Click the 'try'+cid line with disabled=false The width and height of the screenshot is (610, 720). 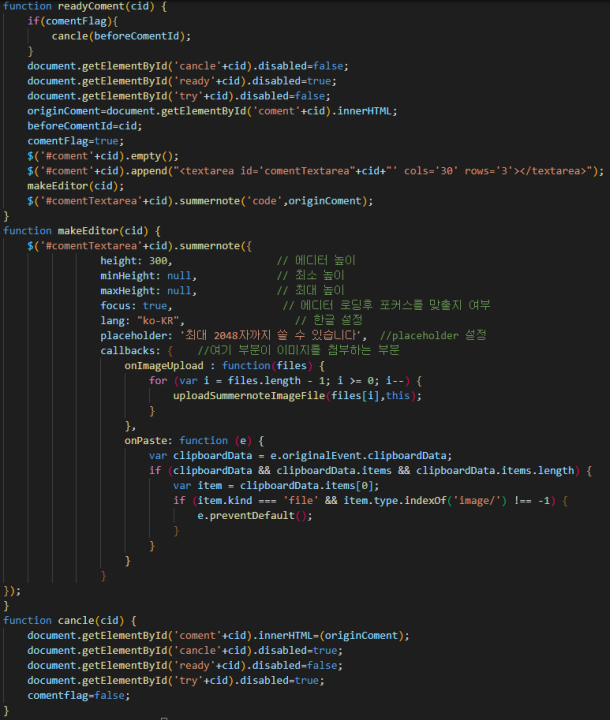pyautogui.click(x=179, y=96)
